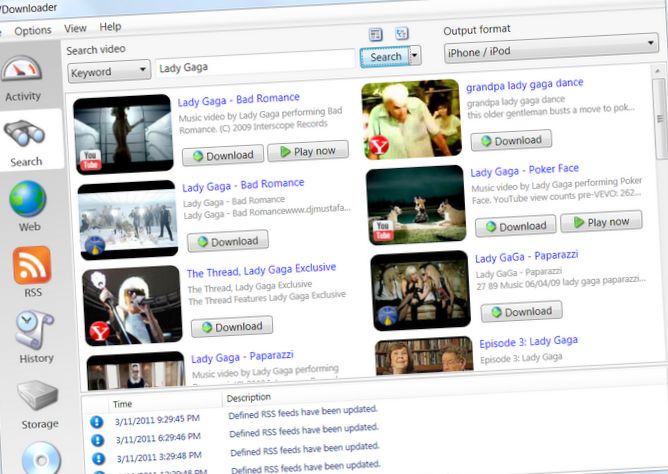Open the iPhone / iPod output format dropdown
This screenshot has height=474, width=668.
[551, 49]
